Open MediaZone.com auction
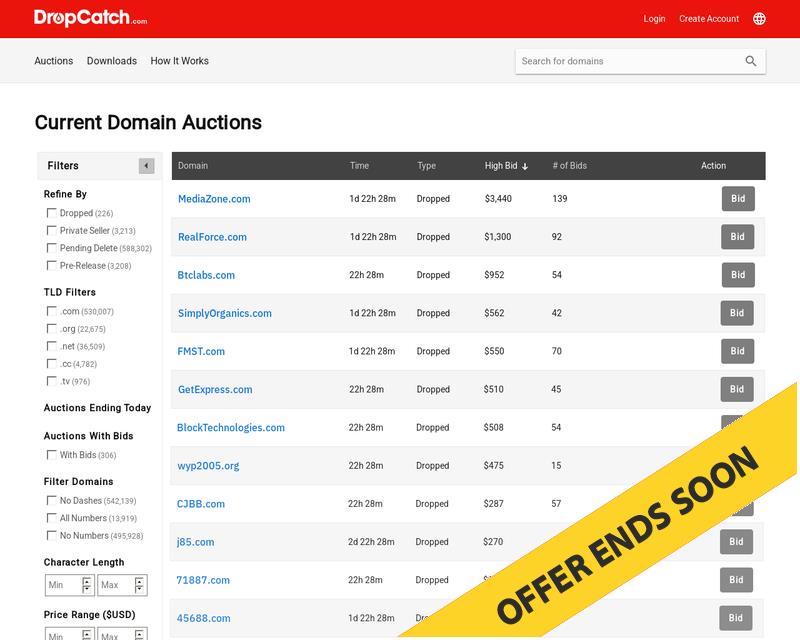 coord(214,199)
